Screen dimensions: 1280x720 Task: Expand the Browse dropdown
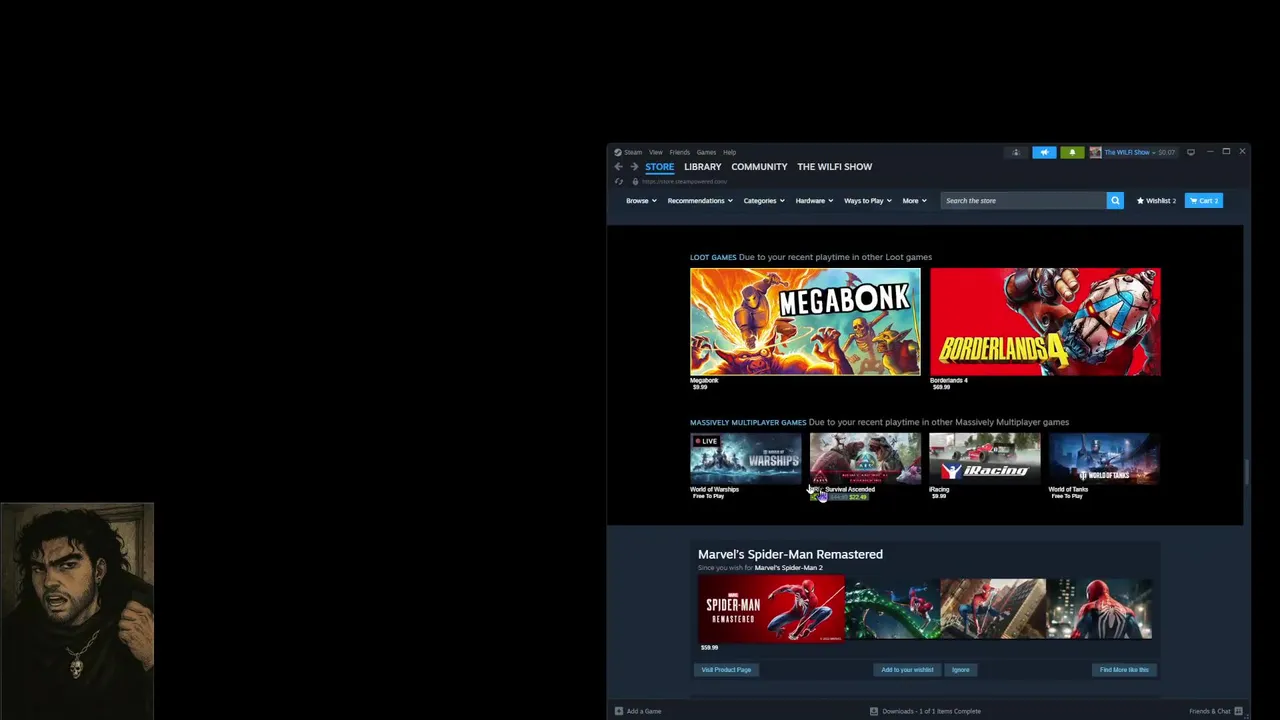(x=641, y=201)
